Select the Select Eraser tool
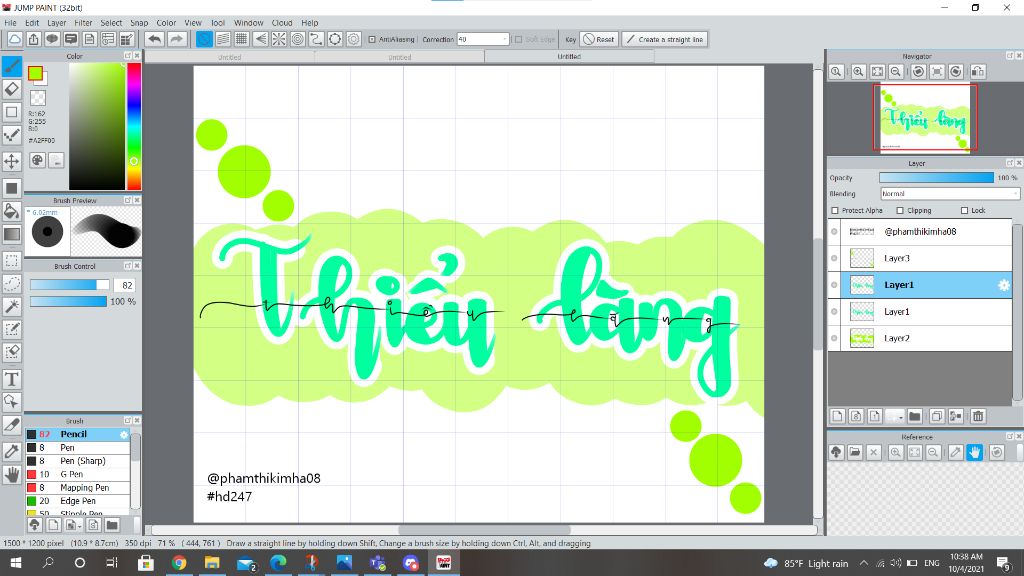 click(x=12, y=352)
